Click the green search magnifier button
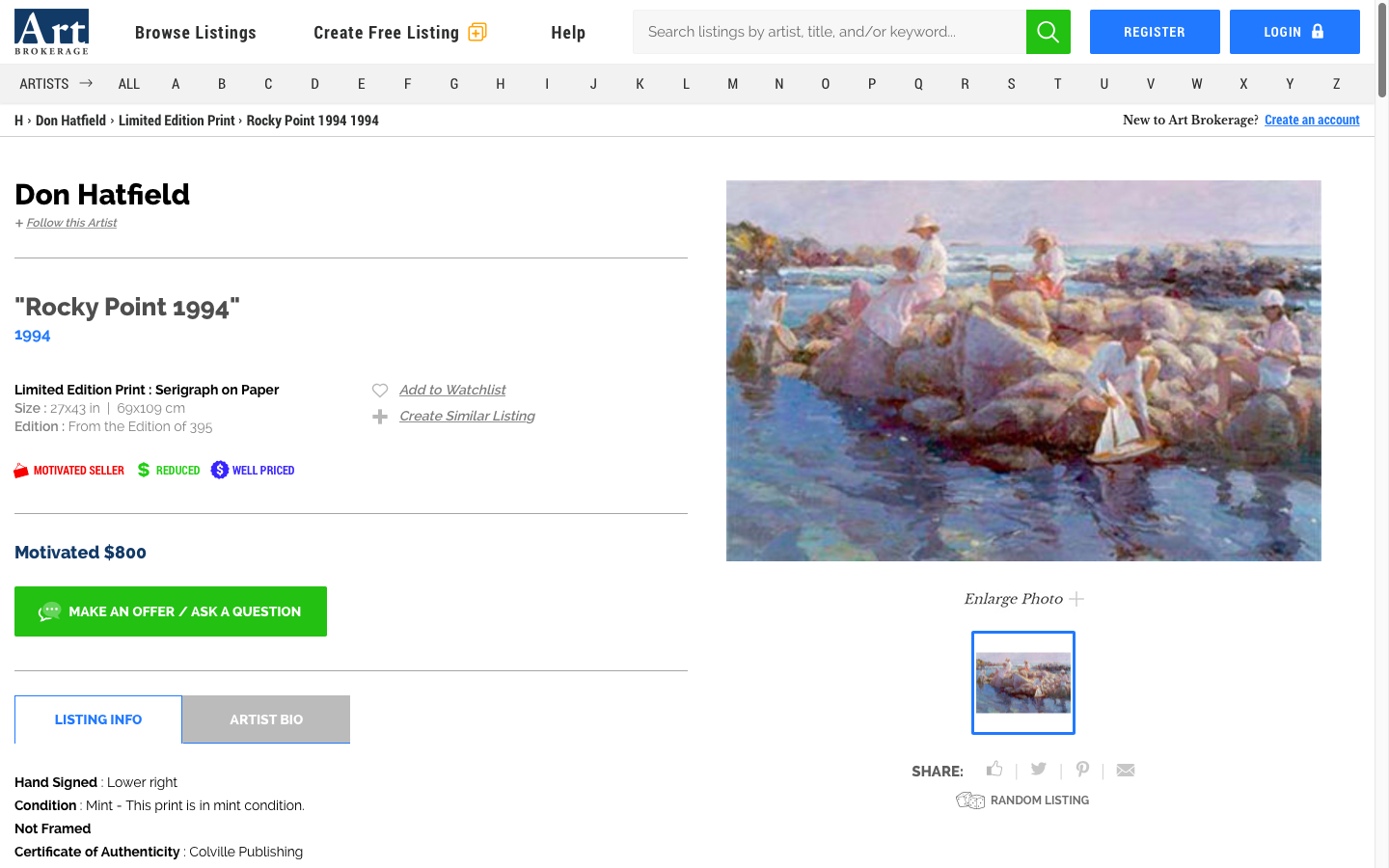The image size is (1389, 868). pos(1048,32)
